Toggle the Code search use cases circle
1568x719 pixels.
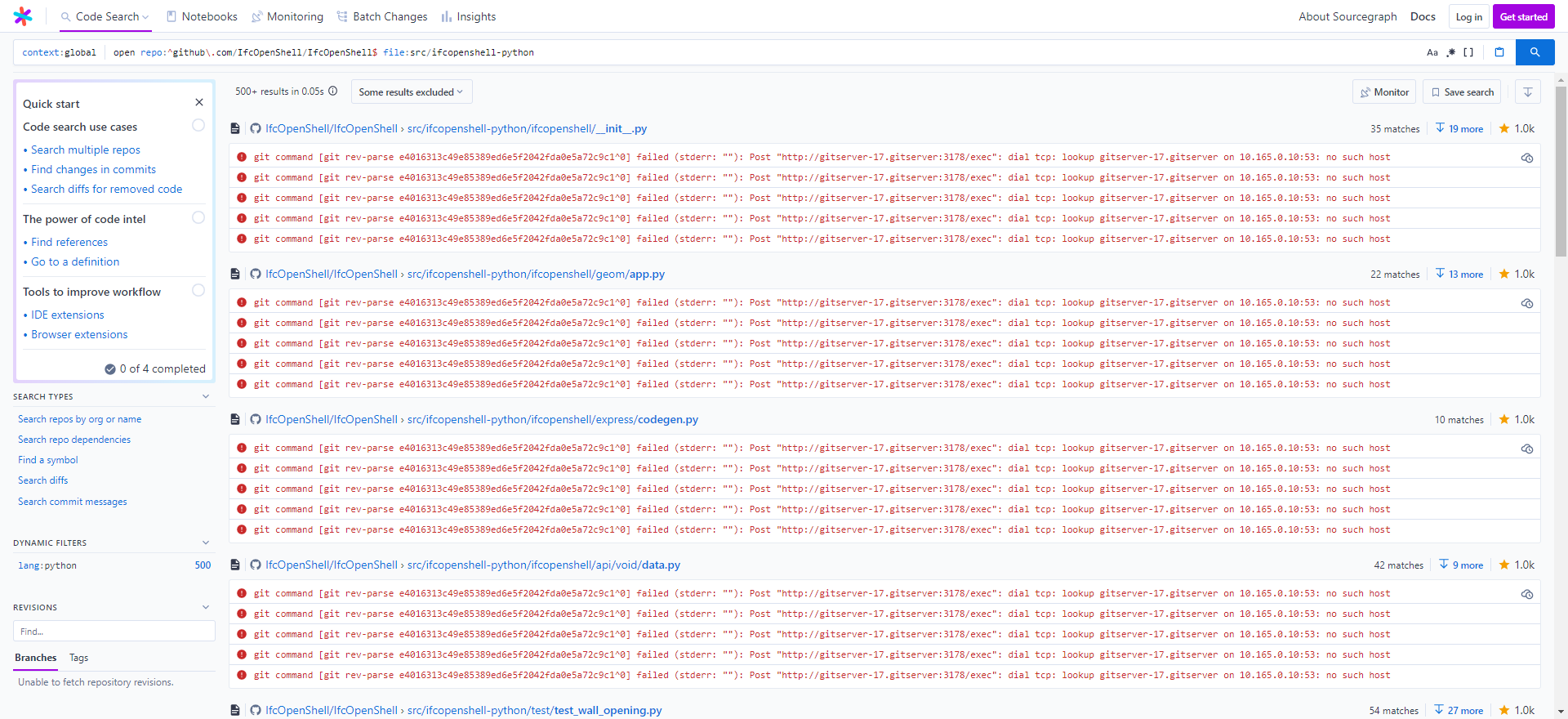(x=198, y=125)
